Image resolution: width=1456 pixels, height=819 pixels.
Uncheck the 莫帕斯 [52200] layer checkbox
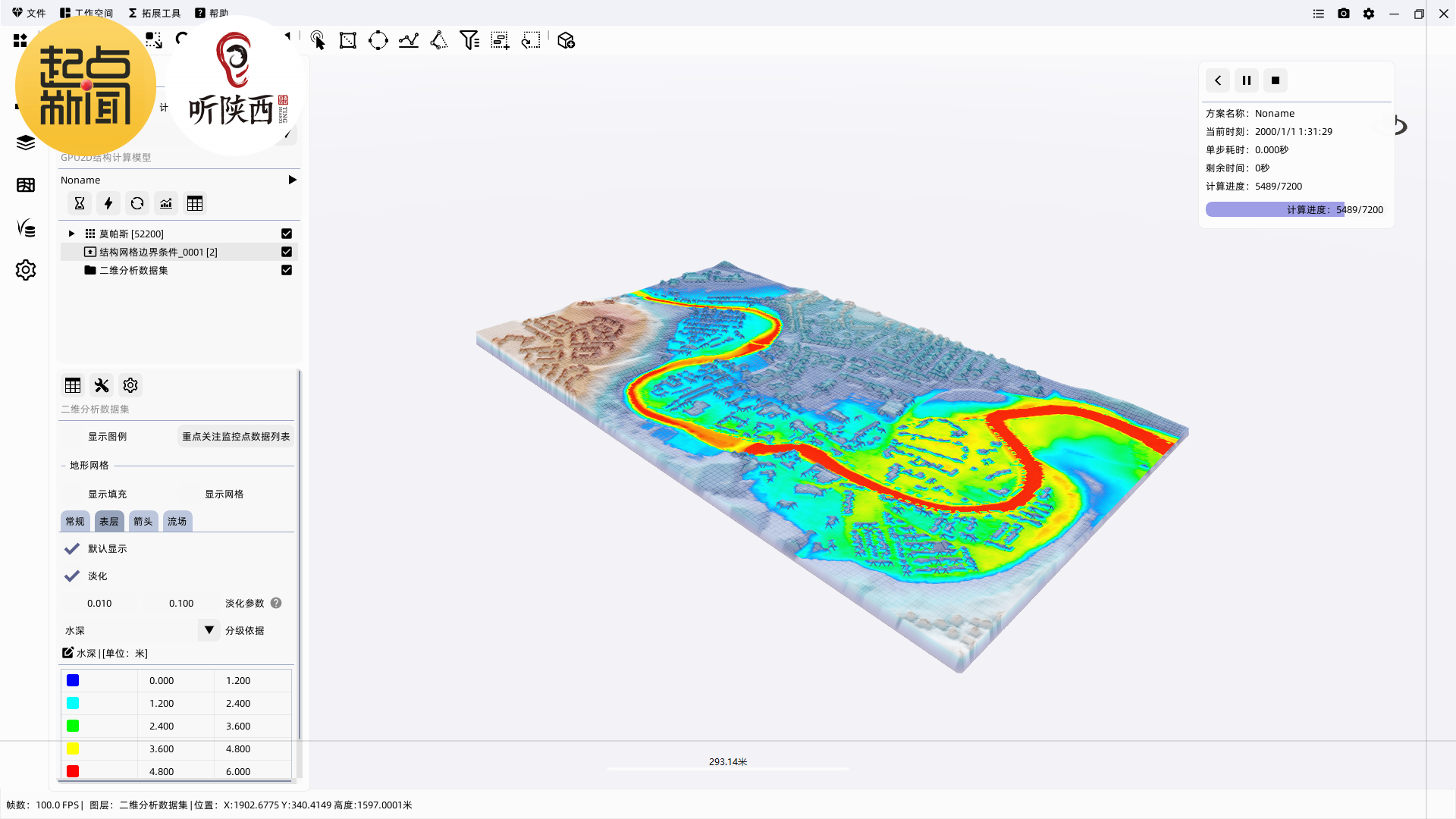pyautogui.click(x=287, y=234)
